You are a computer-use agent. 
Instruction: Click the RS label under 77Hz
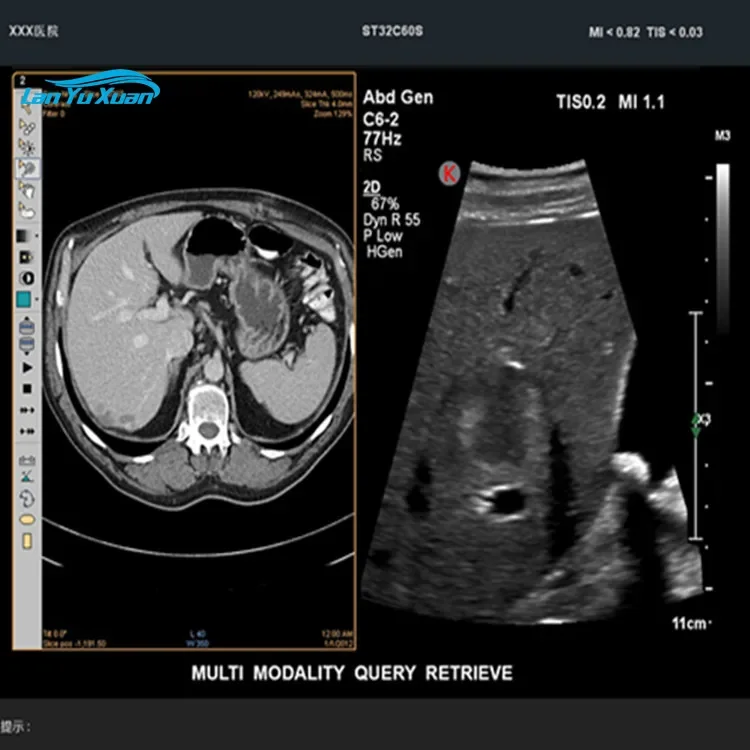[373, 155]
